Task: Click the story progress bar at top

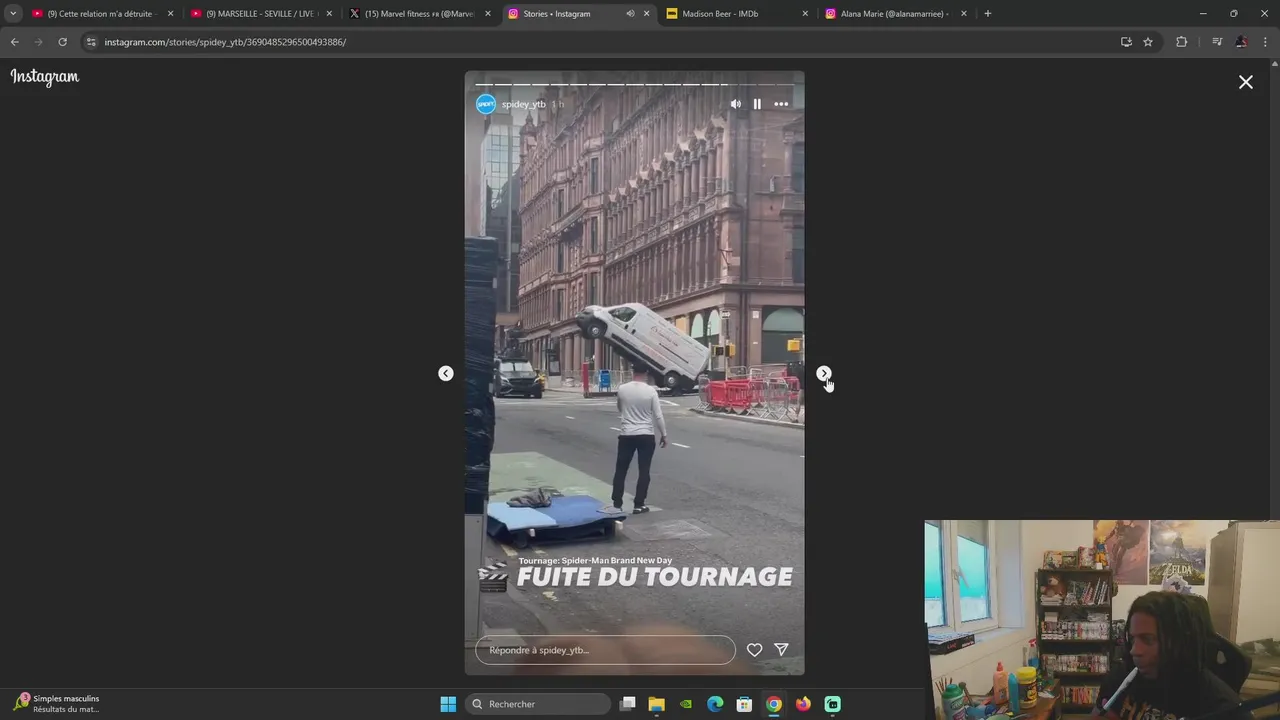Action: coord(634,84)
